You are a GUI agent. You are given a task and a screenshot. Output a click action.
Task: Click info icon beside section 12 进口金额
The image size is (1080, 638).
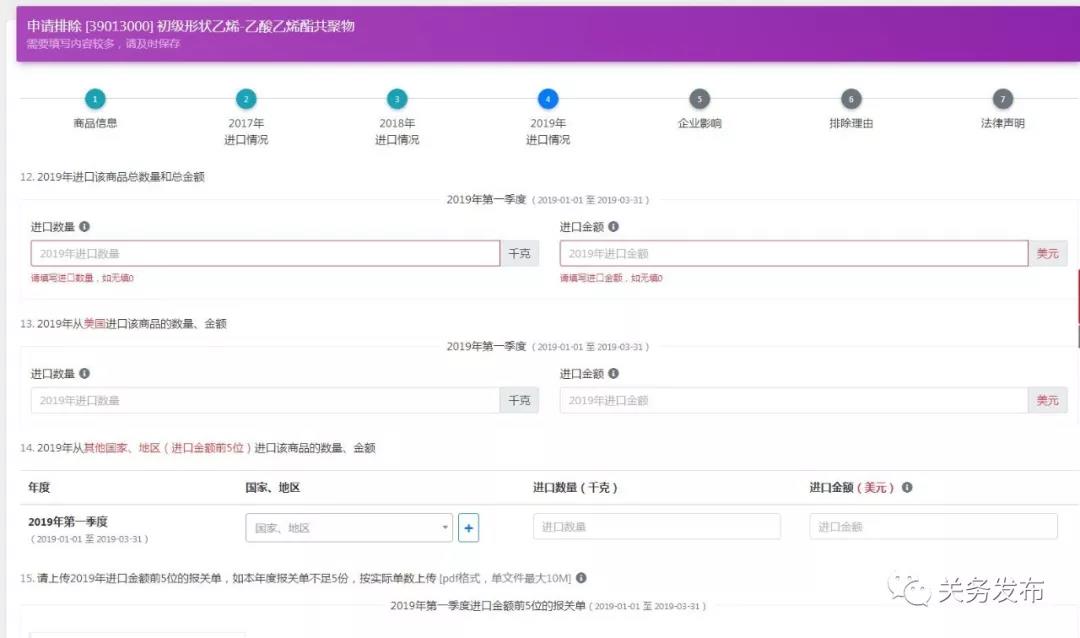(613, 227)
